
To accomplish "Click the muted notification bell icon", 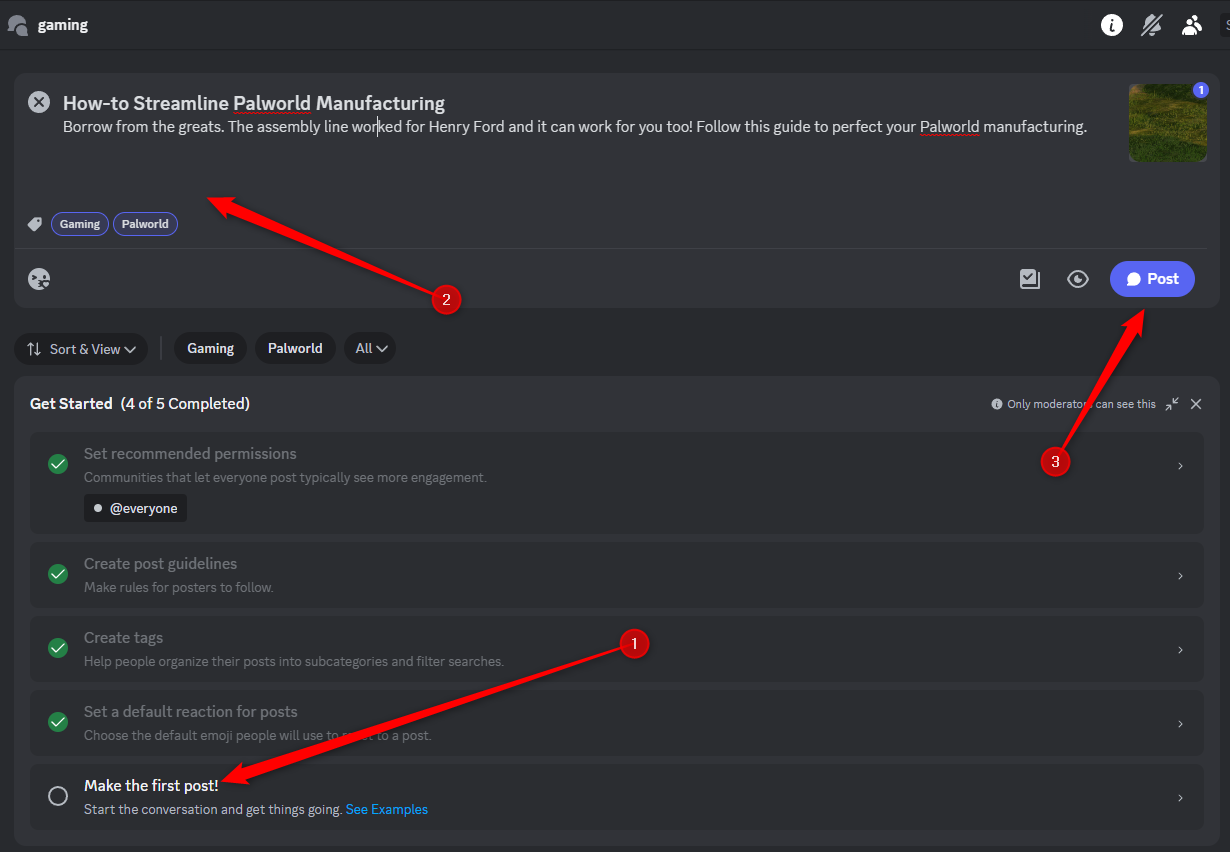I will [1151, 25].
